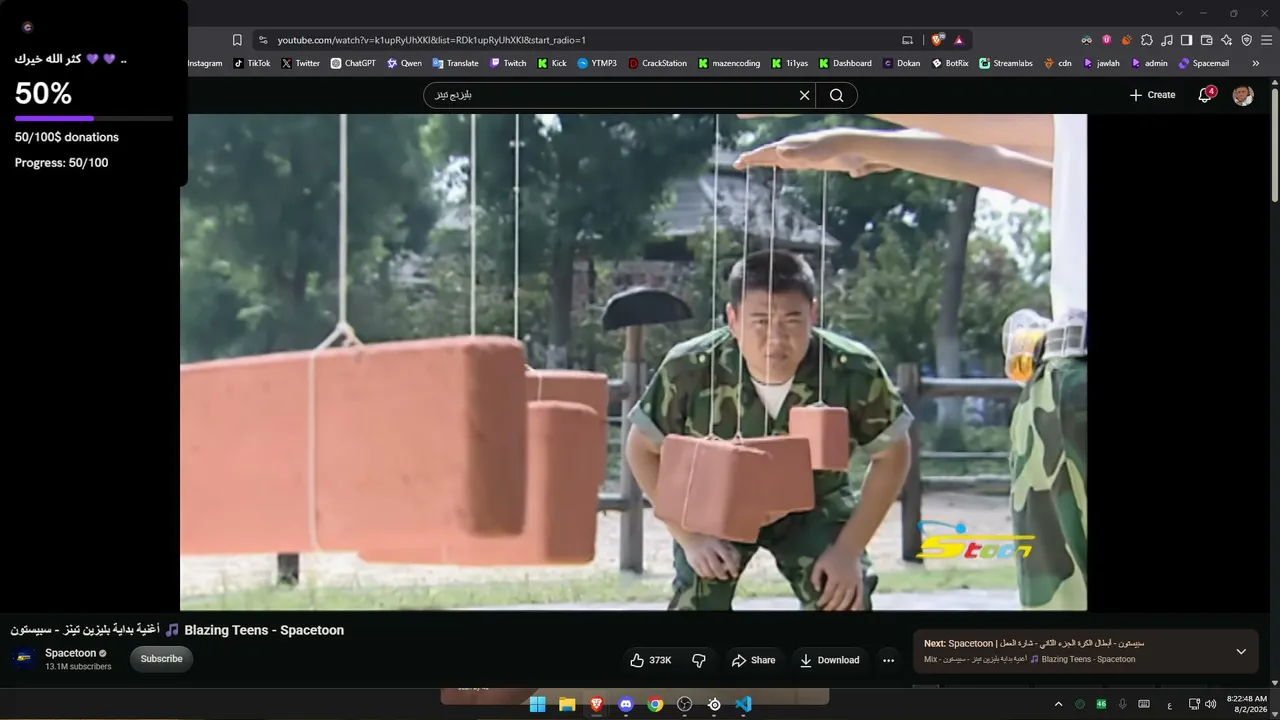Open the Brave Wallet icon
The width and height of the screenshot is (1280, 720).
tap(1206, 40)
